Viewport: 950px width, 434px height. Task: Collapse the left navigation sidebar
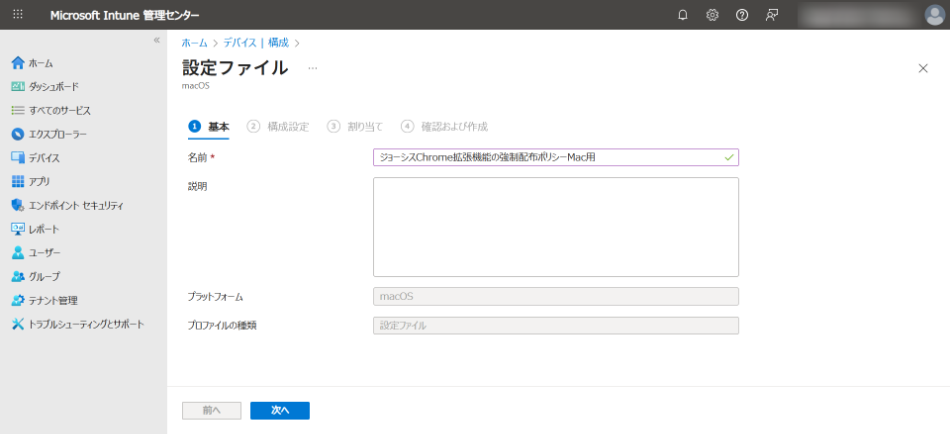pyautogui.click(x=156, y=40)
